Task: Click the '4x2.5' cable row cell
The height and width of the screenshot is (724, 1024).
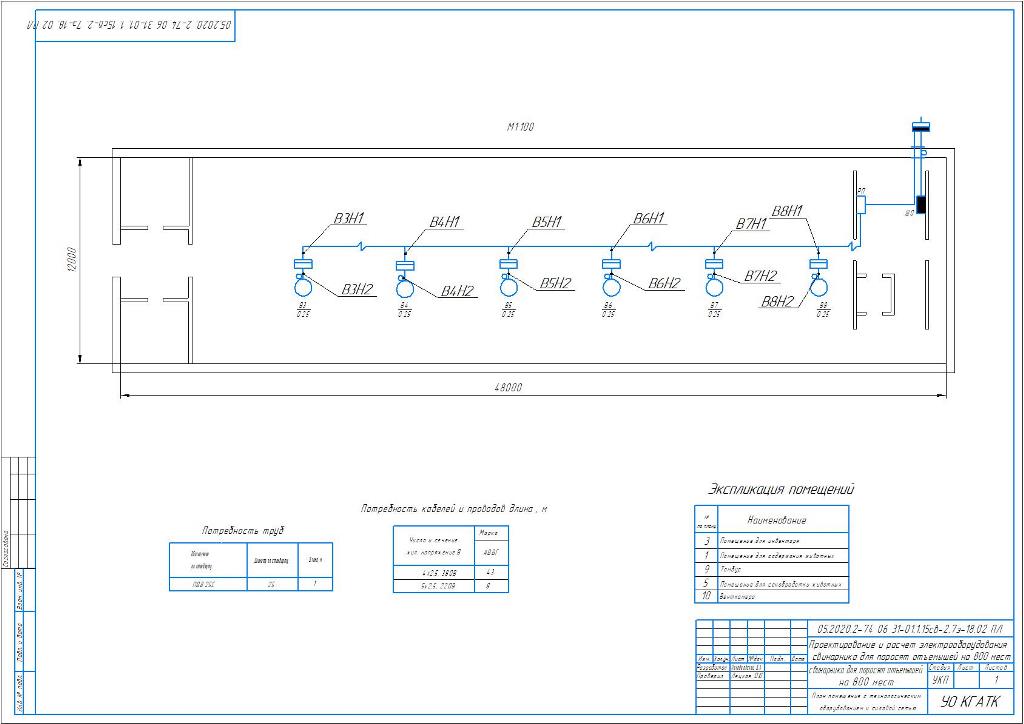Action: [434, 573]
